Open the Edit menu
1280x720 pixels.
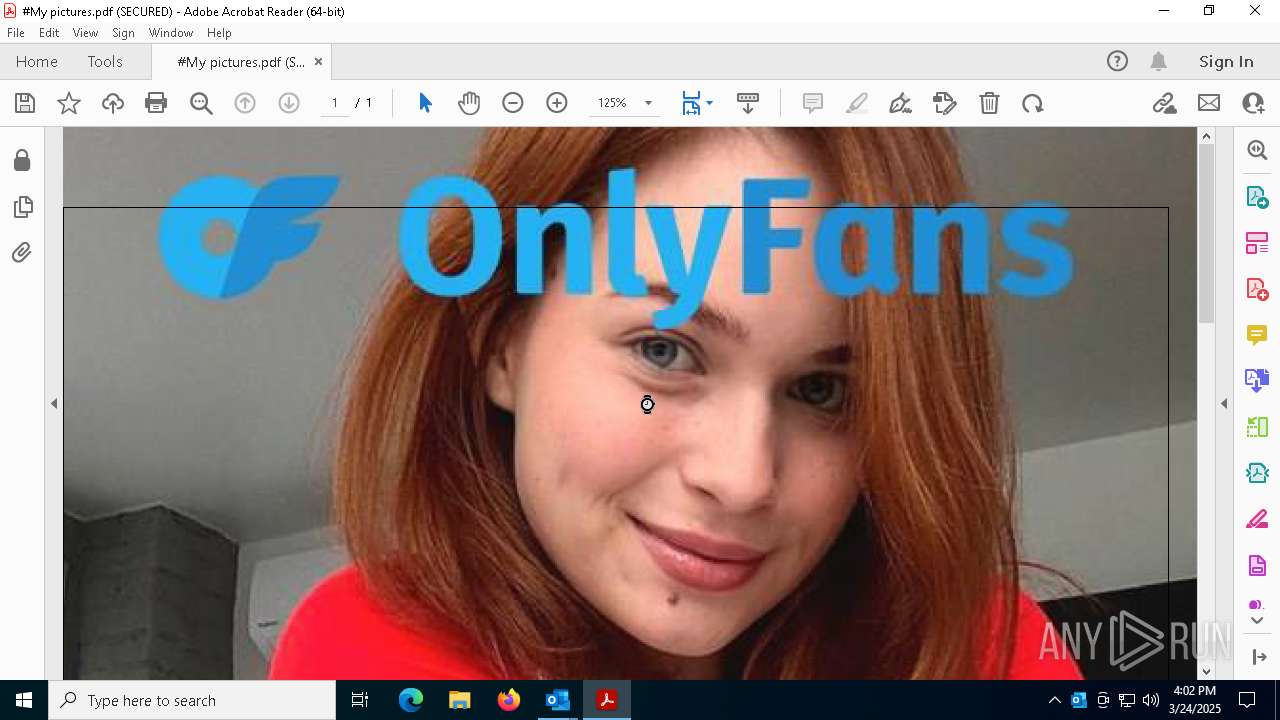point(49,33)
